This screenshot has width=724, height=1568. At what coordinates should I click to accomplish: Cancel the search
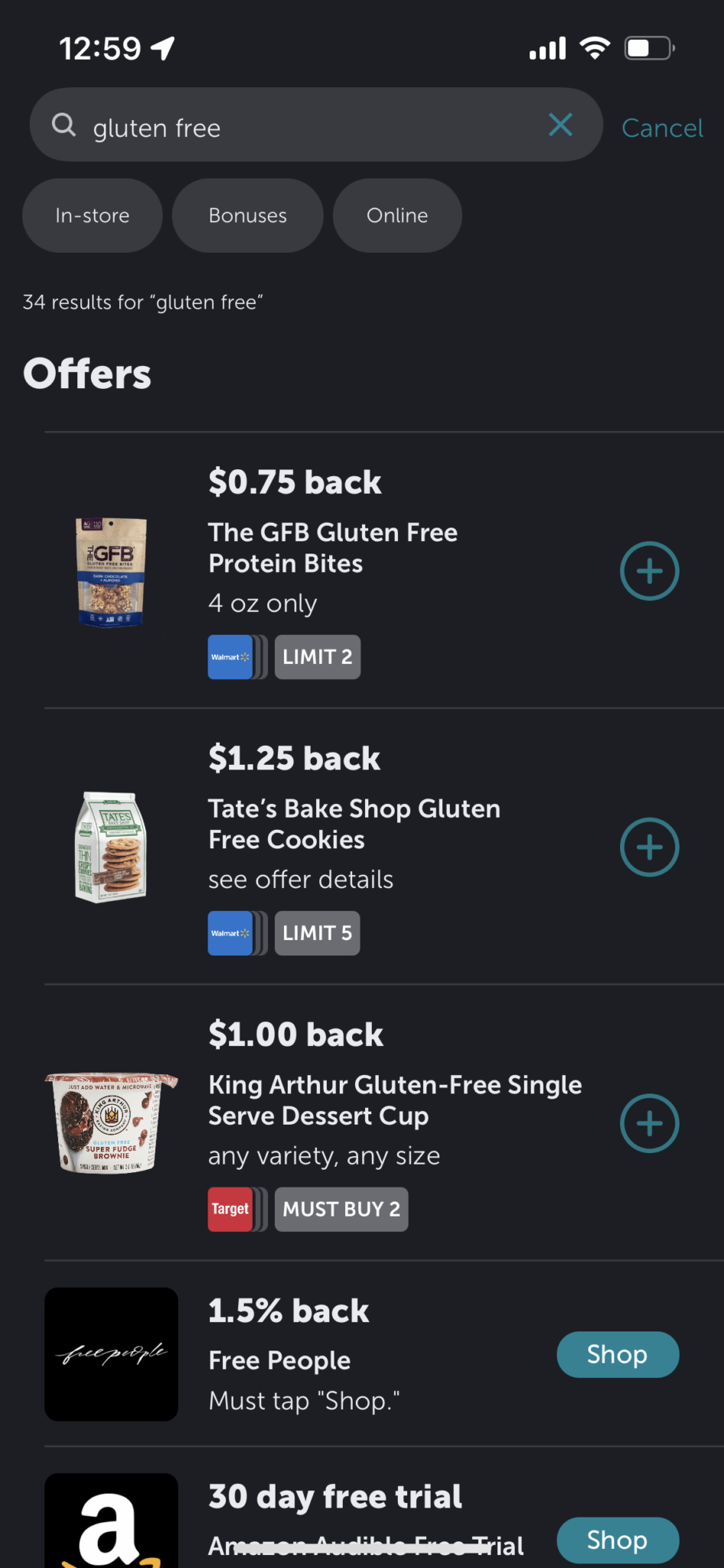[662, 128]
